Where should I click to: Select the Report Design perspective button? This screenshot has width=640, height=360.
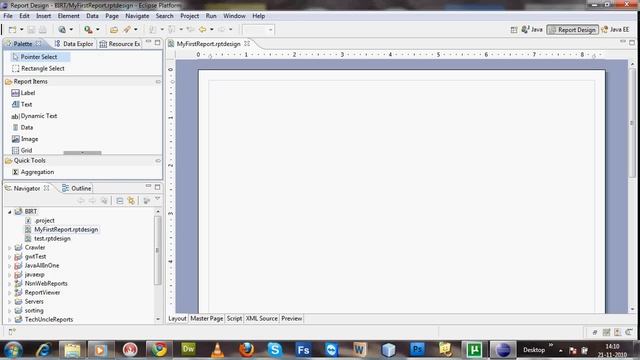pos(573,30)
